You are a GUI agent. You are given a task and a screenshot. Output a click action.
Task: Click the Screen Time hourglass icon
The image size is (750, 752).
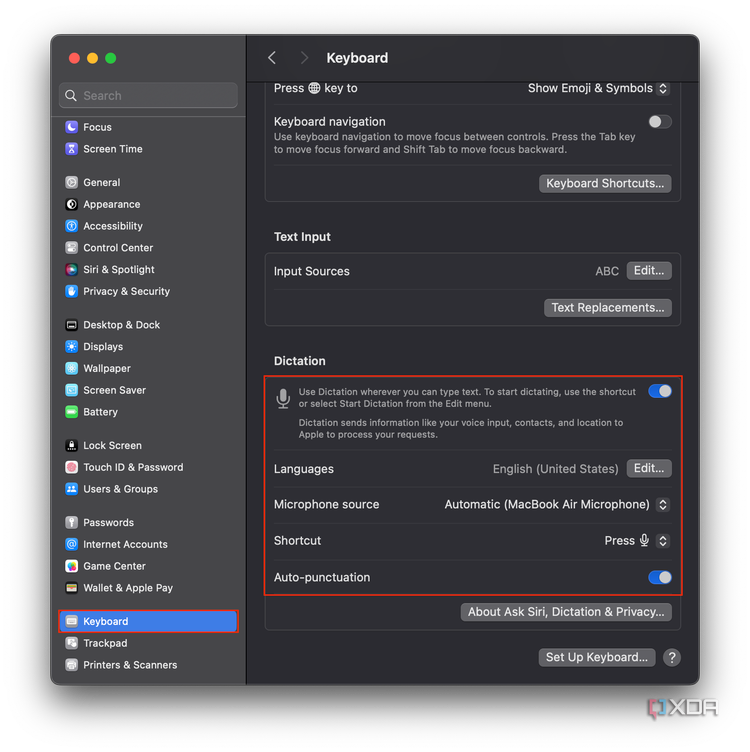click(71, 149)
